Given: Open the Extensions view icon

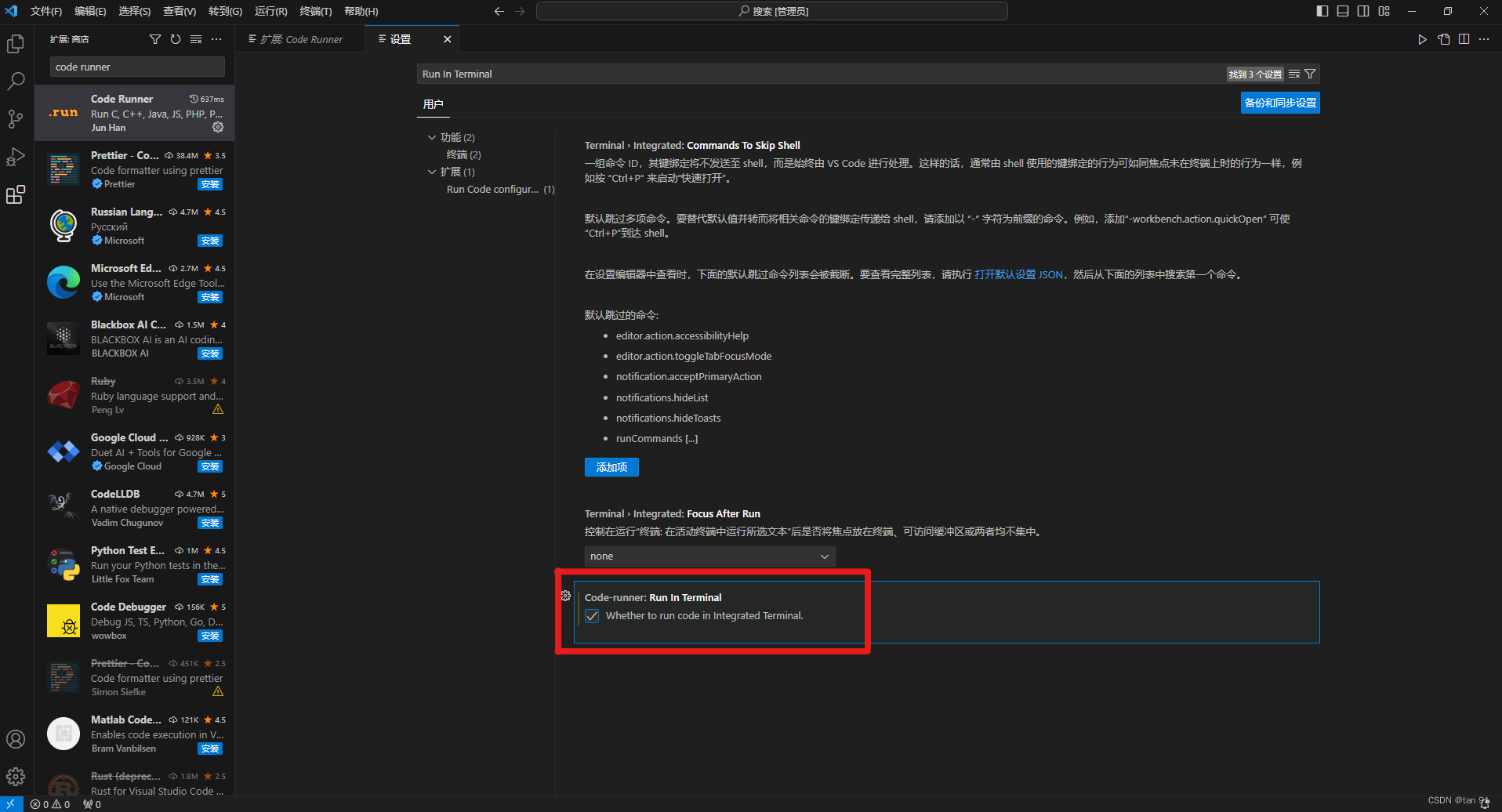Looking at the screenshot, I should tap(16, 194).
